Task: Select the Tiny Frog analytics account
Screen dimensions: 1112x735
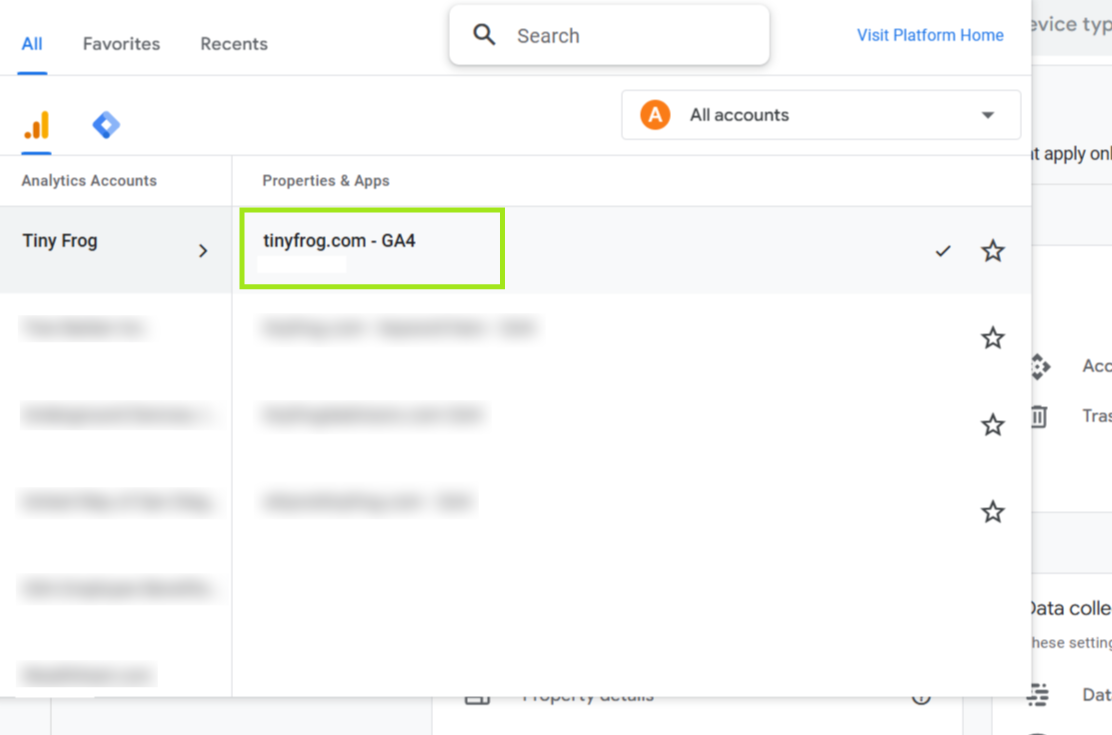Action: pyautogui.click(x=116, y=250)
